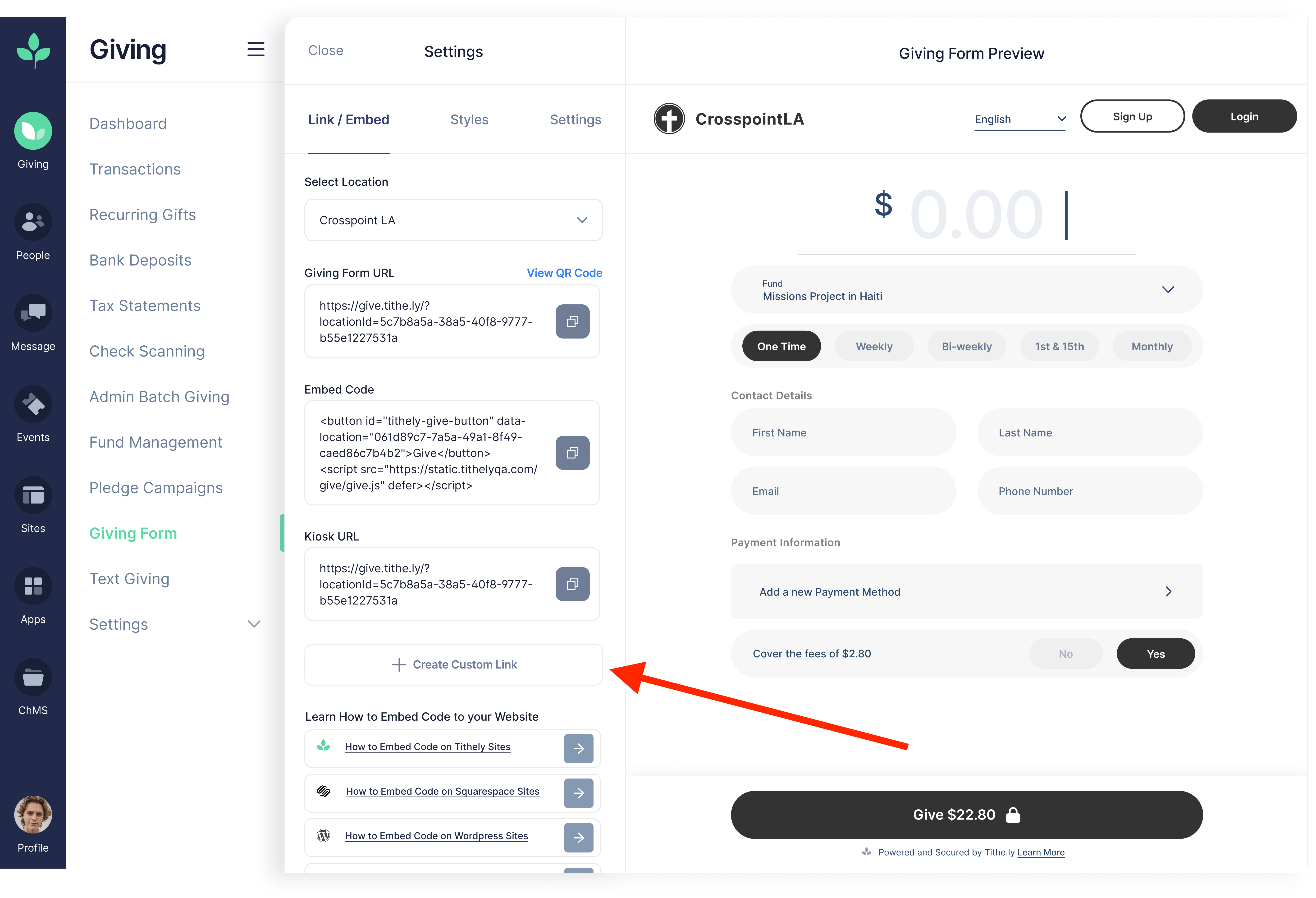Expand Add a new Payment Method
Image resolution: width=1316 pixels, height=898 pixels.
(x=967, y=592)
